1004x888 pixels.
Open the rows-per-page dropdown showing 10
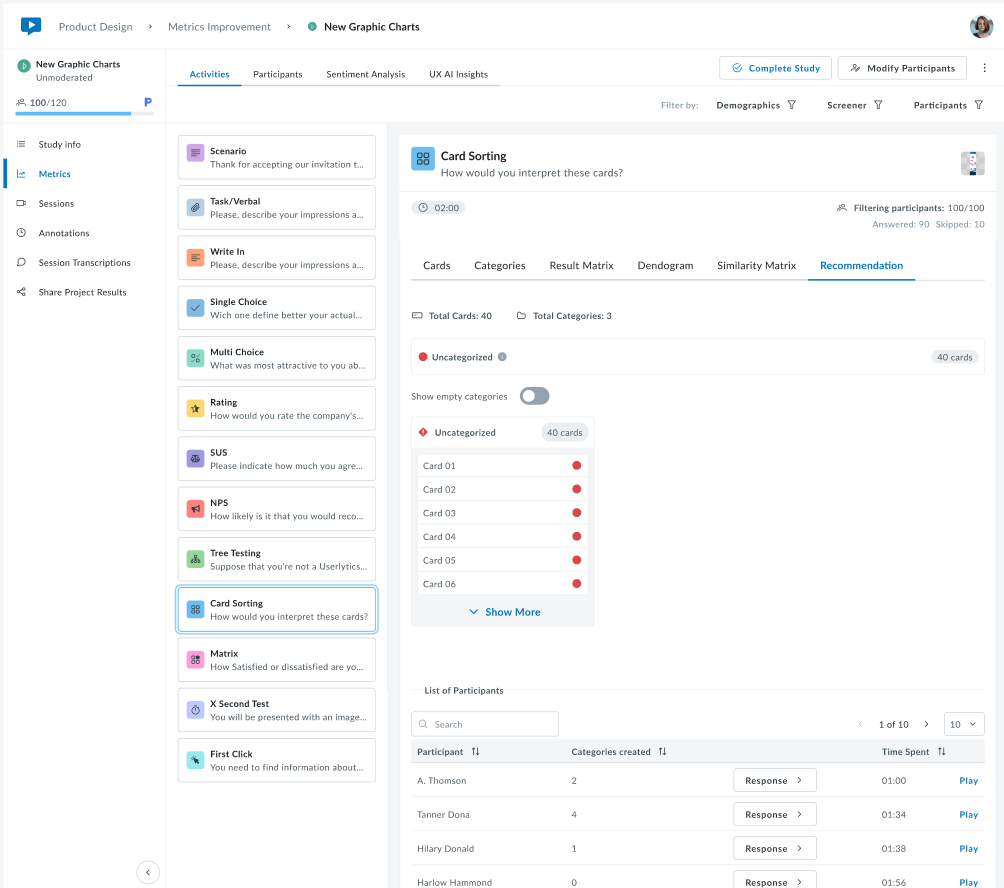964,724
